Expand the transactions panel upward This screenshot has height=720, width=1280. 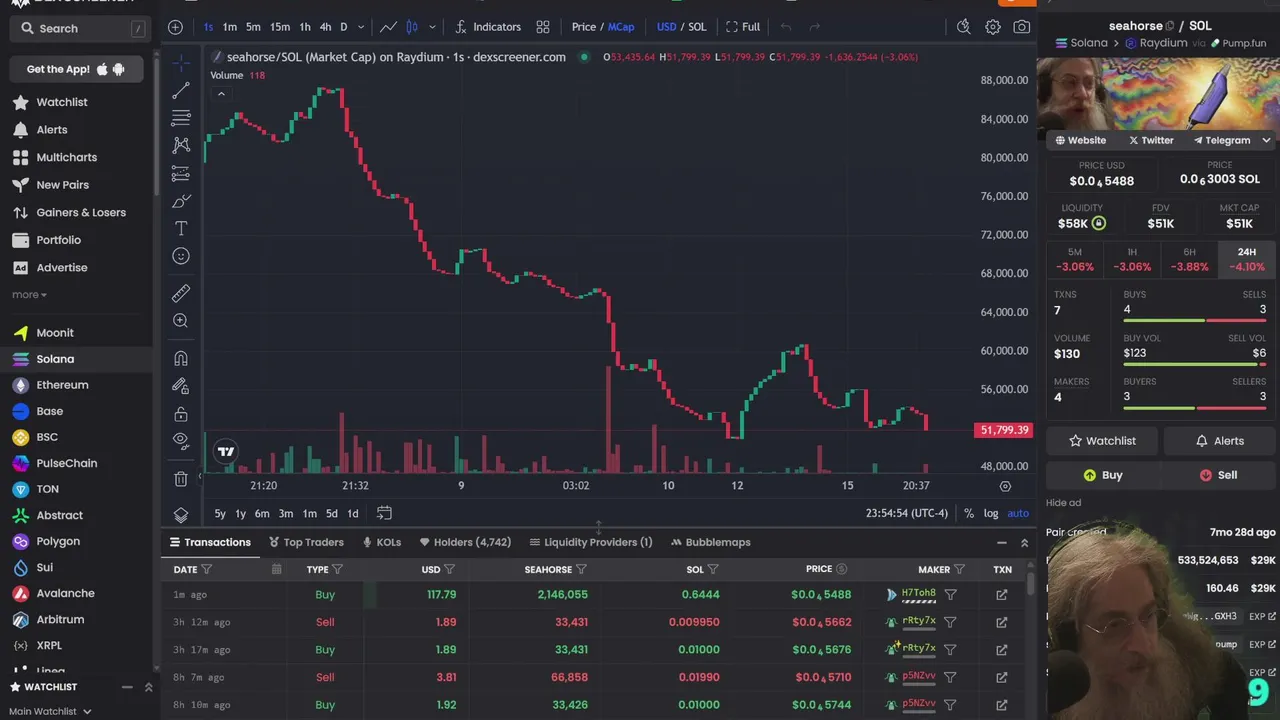point(1024,543)
